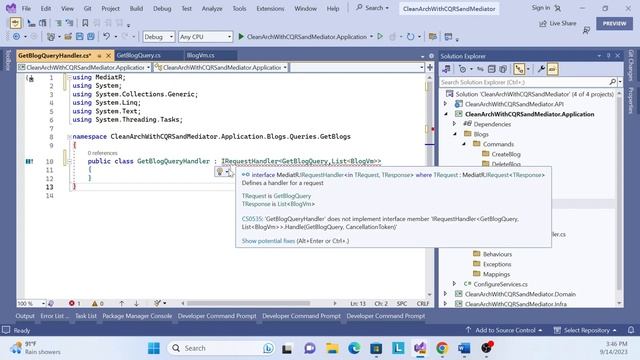Toggle the pin on GetBlogQueryHandler.cs tab
Viewport: 640px width, 360px height.
pyautogui.click(x=99, y=55)
